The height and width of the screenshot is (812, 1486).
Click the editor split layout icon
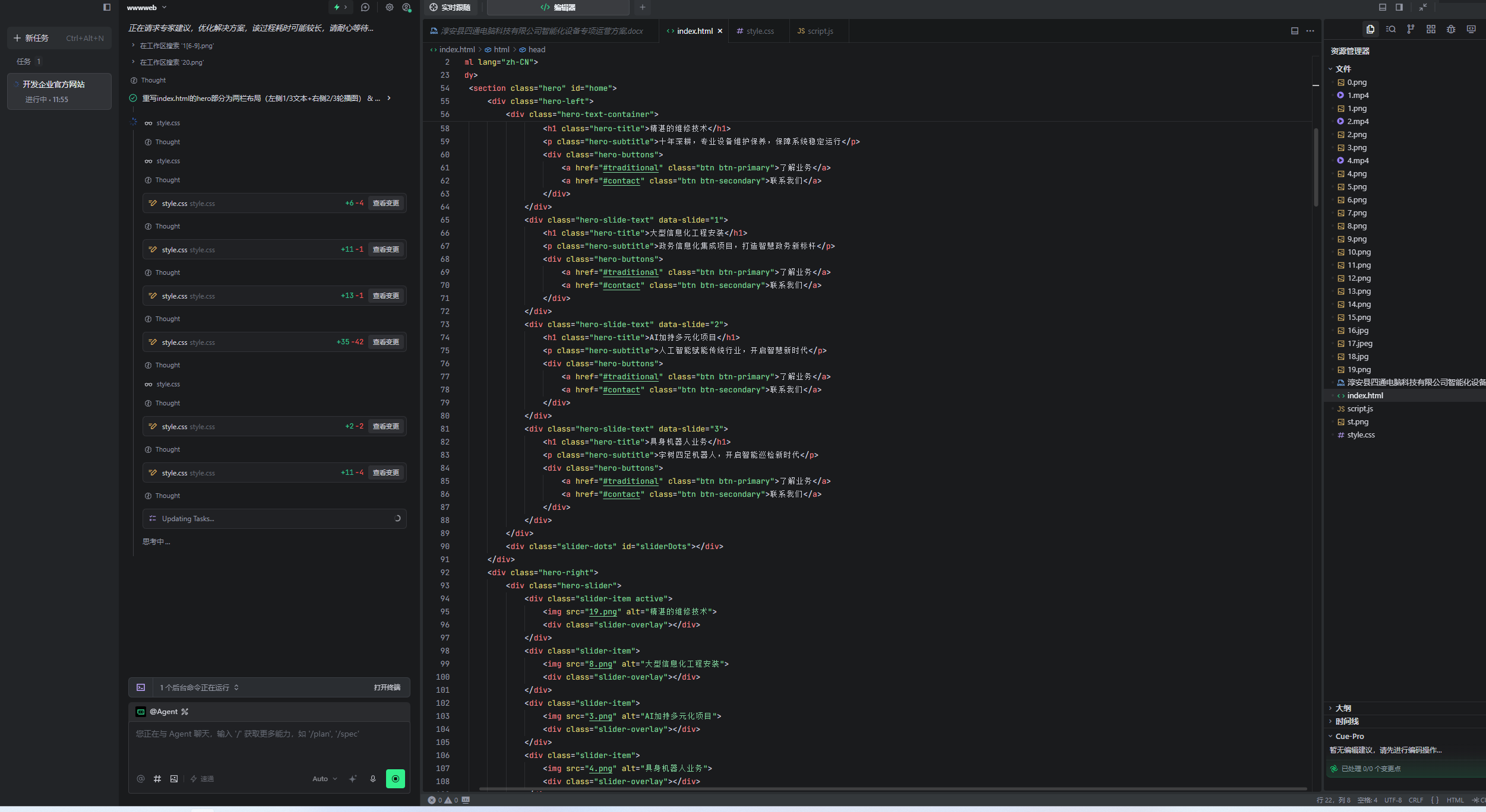1295,31
